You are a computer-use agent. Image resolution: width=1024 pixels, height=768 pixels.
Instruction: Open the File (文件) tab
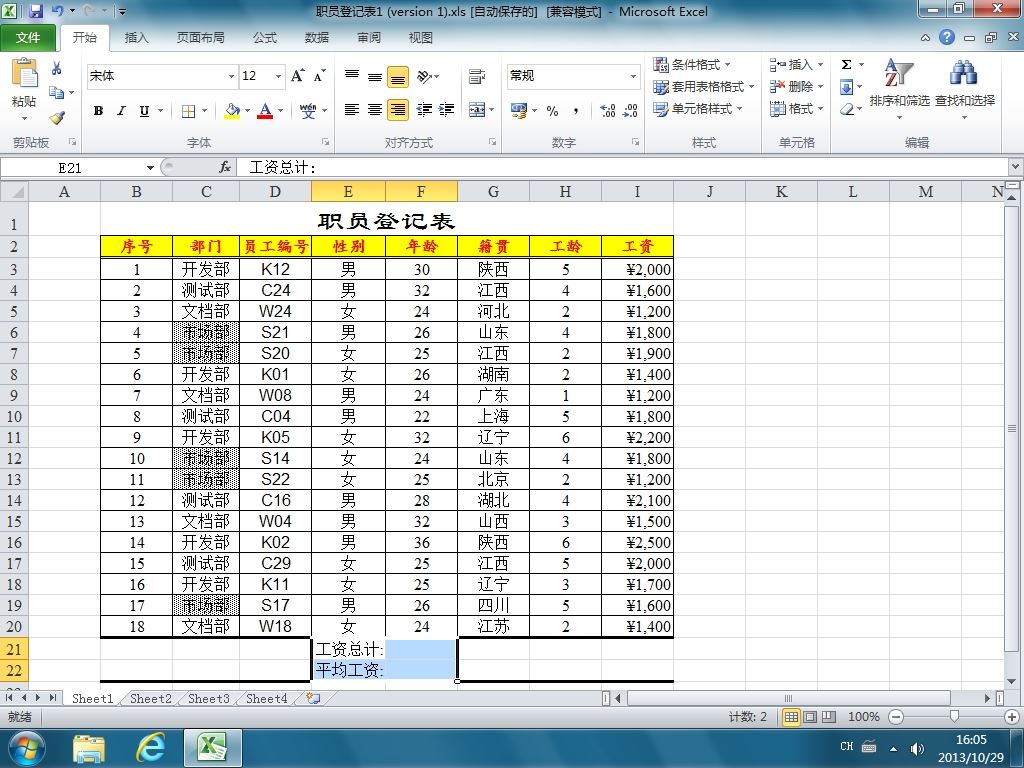click(28, 37)
